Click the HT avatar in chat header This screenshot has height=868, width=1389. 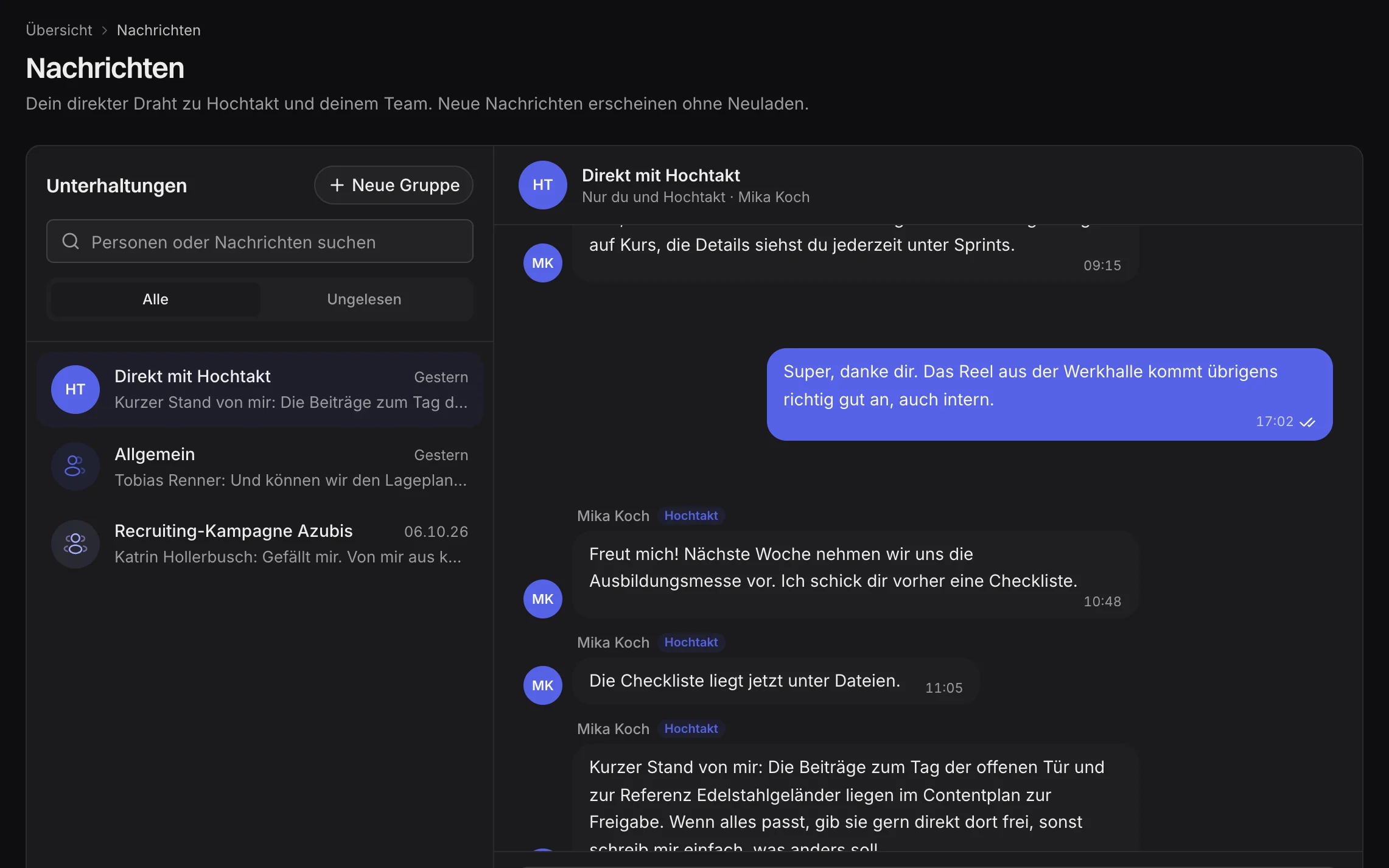click(x=542, y=185)
